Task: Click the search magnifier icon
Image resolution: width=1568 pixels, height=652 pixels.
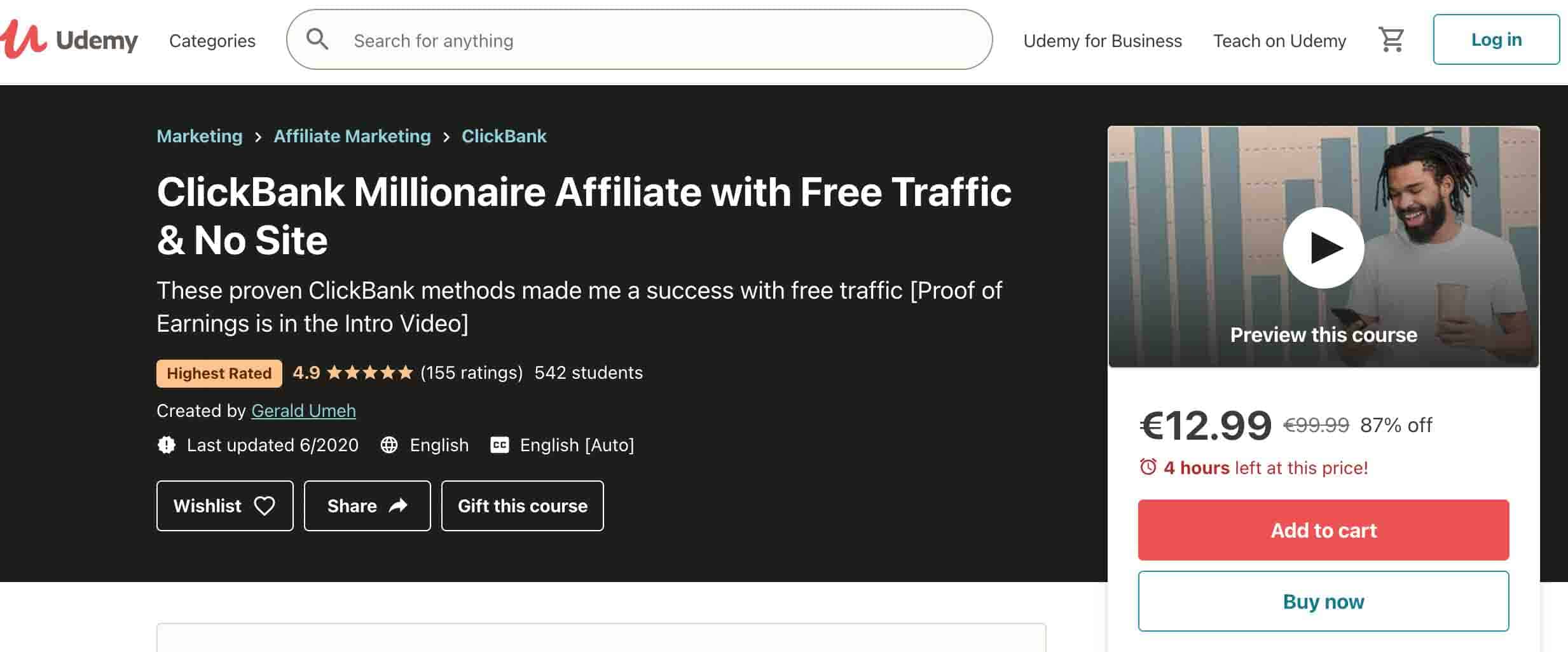Action: pyautogui.click(x=318, y=39)
